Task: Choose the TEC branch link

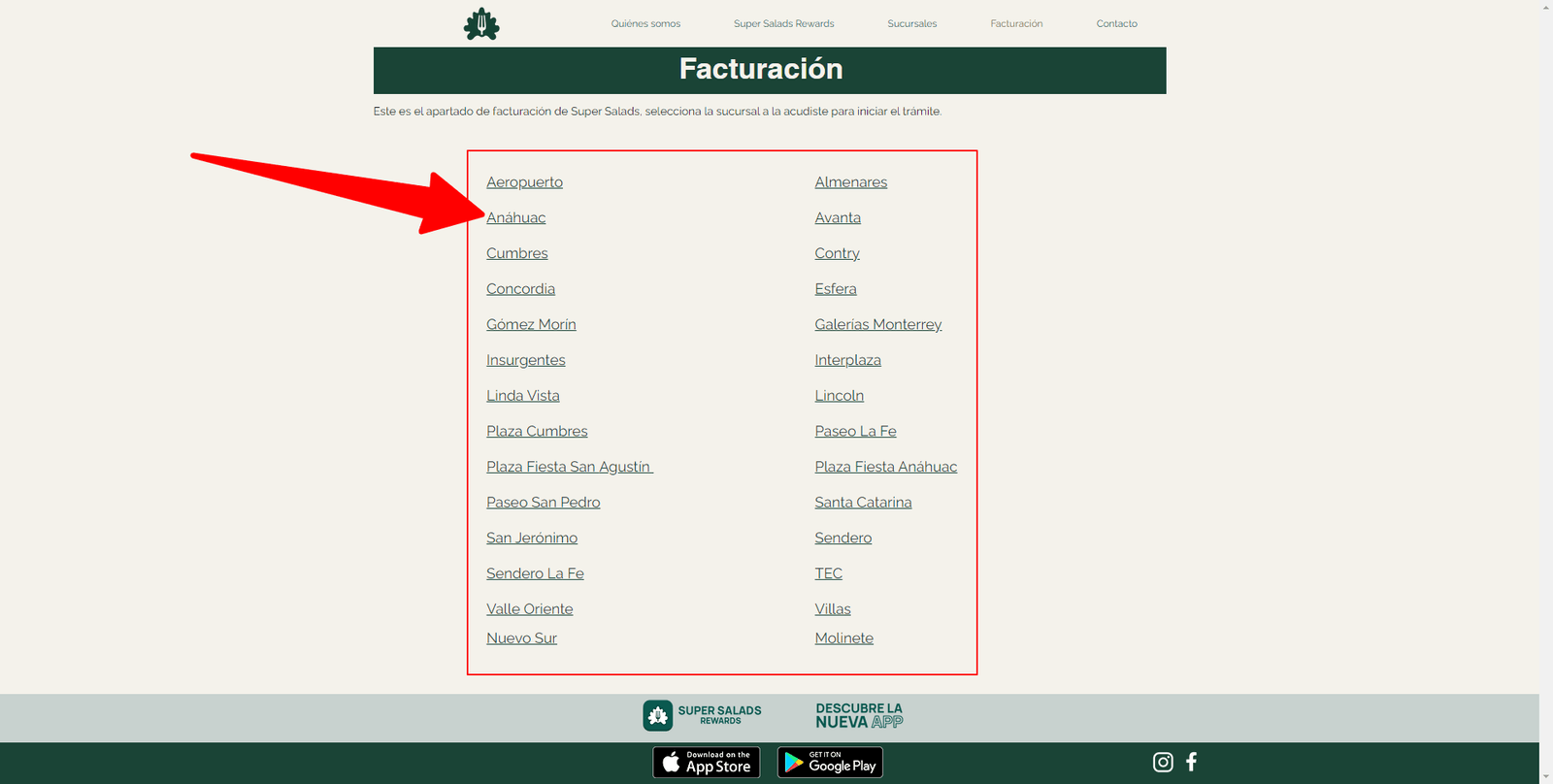Action: tap(828, 573)
